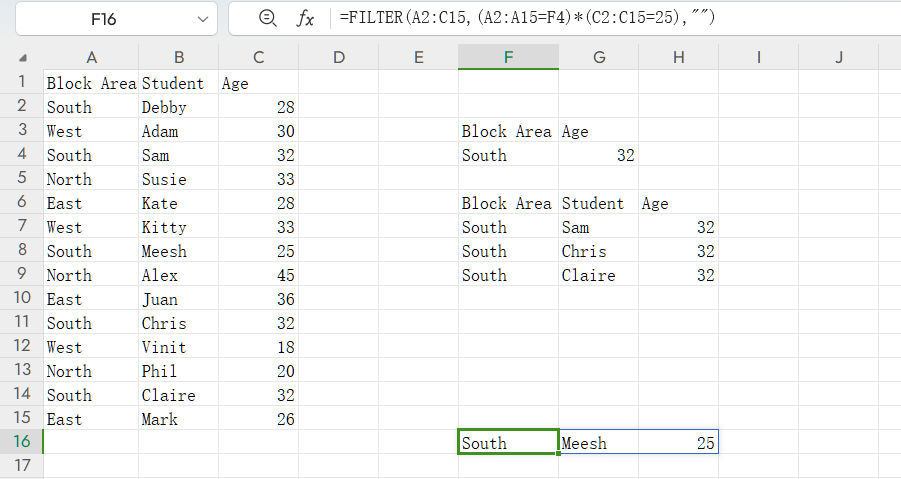Select column J header
Image resolution: width=901 pixels, height=479 pixels.
point(839,57)
